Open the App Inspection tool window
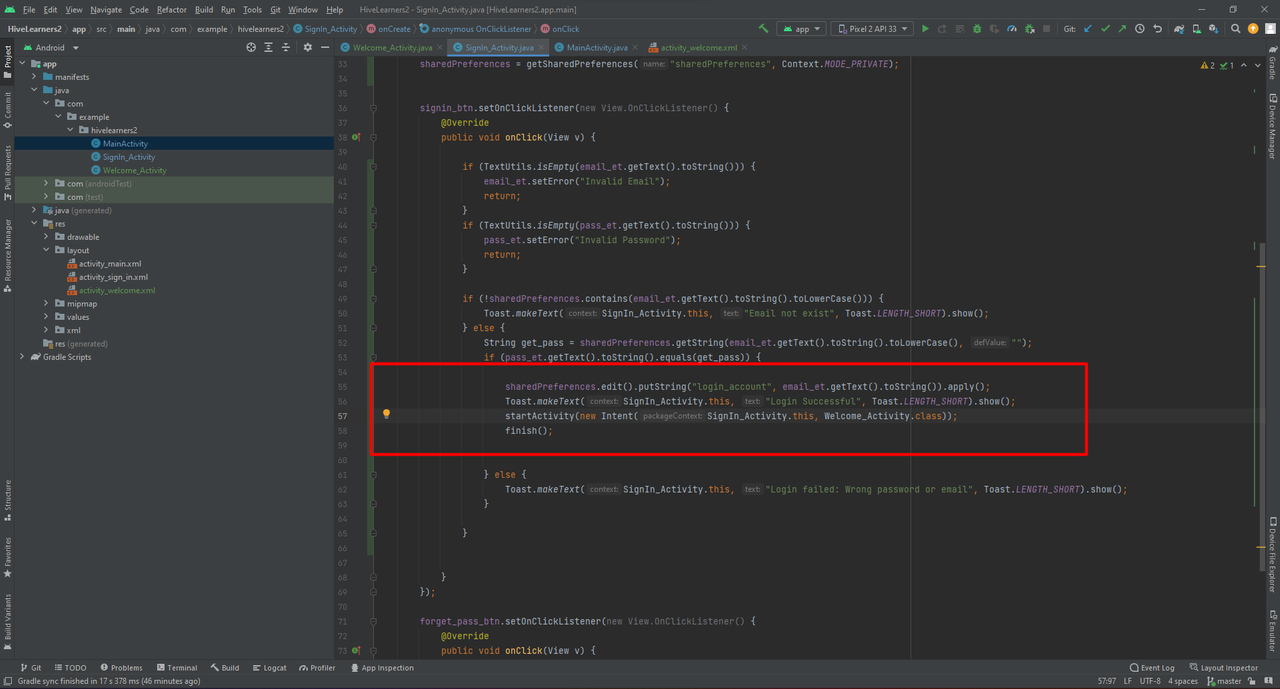1280x689 pixels. pyautogui.click(x=382, y=668)
